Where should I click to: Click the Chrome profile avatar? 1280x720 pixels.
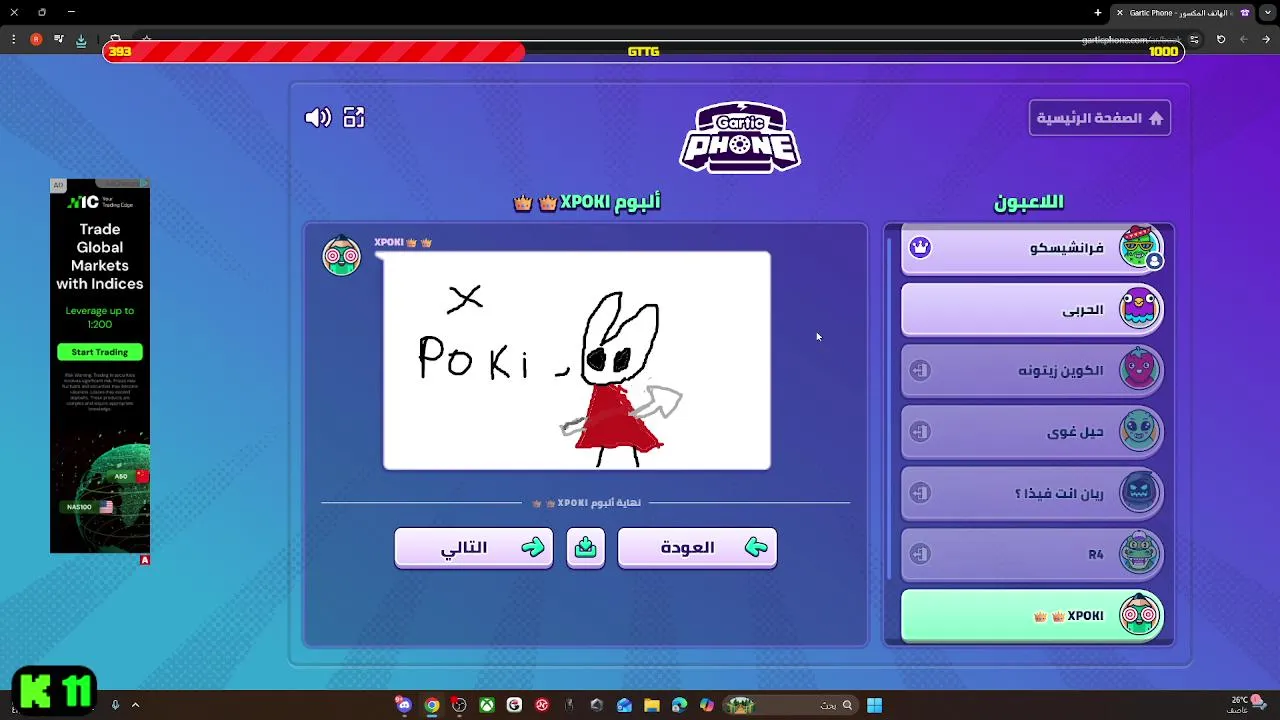36,39
